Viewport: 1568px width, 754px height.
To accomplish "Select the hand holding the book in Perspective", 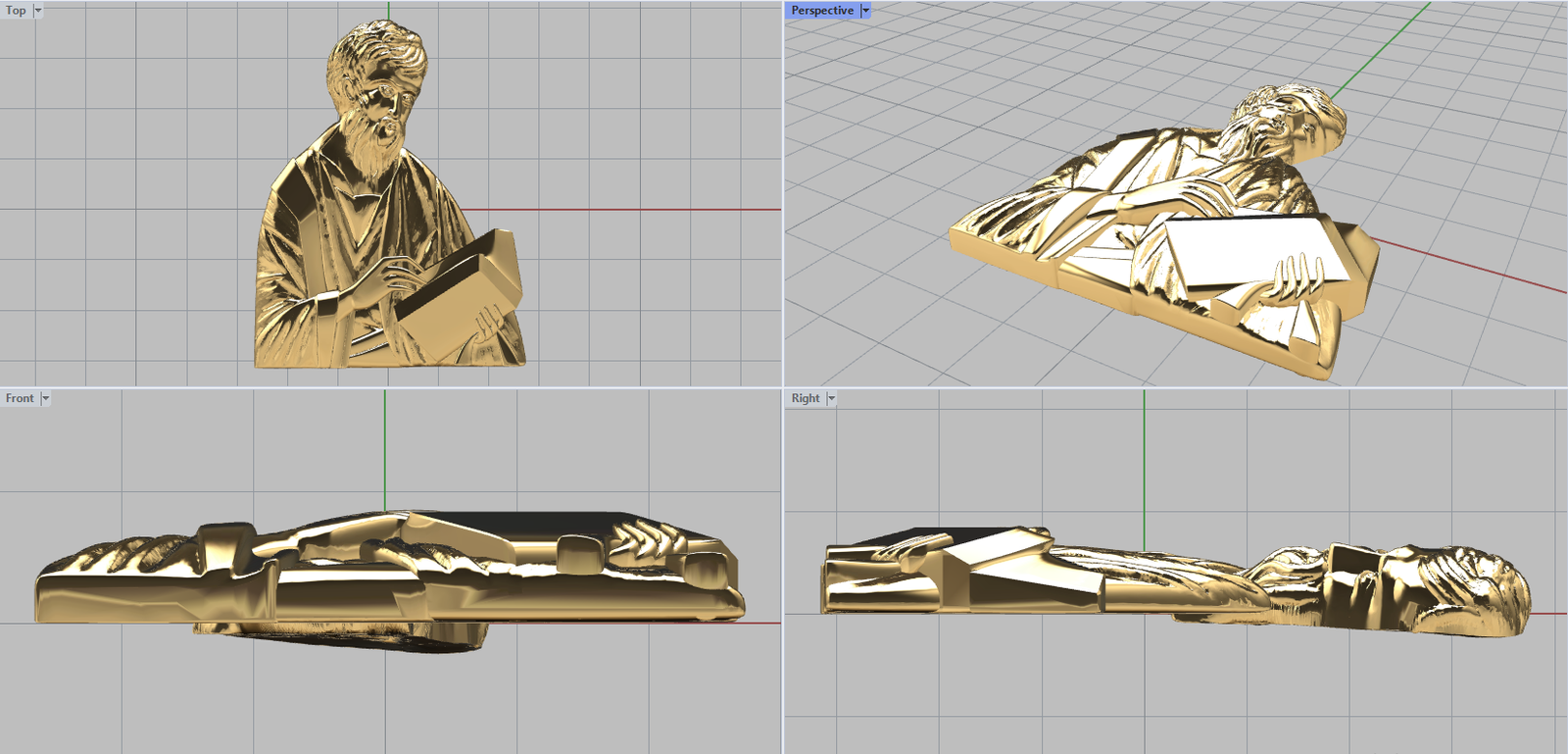I will point(1294,277).
